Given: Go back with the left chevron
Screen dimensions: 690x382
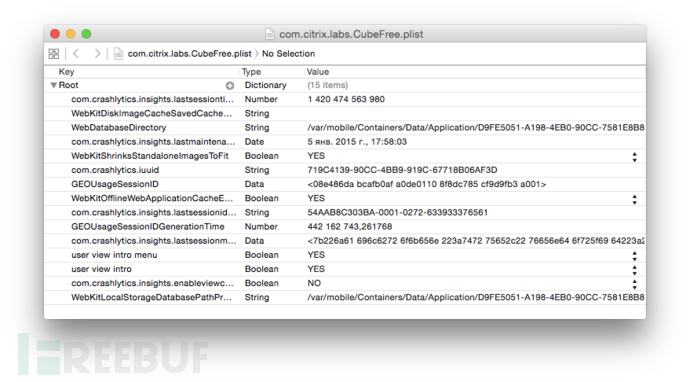Looking at the screenshot, I should 76,54.
